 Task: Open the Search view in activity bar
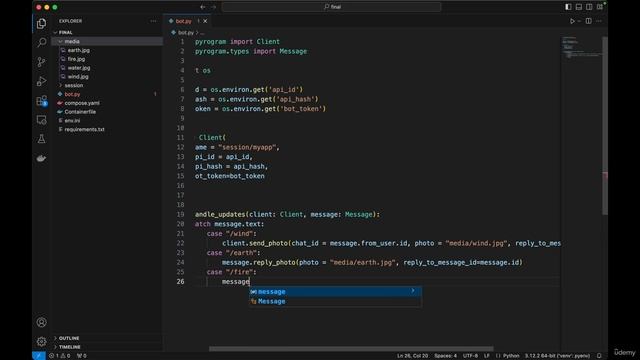(x=41, y=42)
